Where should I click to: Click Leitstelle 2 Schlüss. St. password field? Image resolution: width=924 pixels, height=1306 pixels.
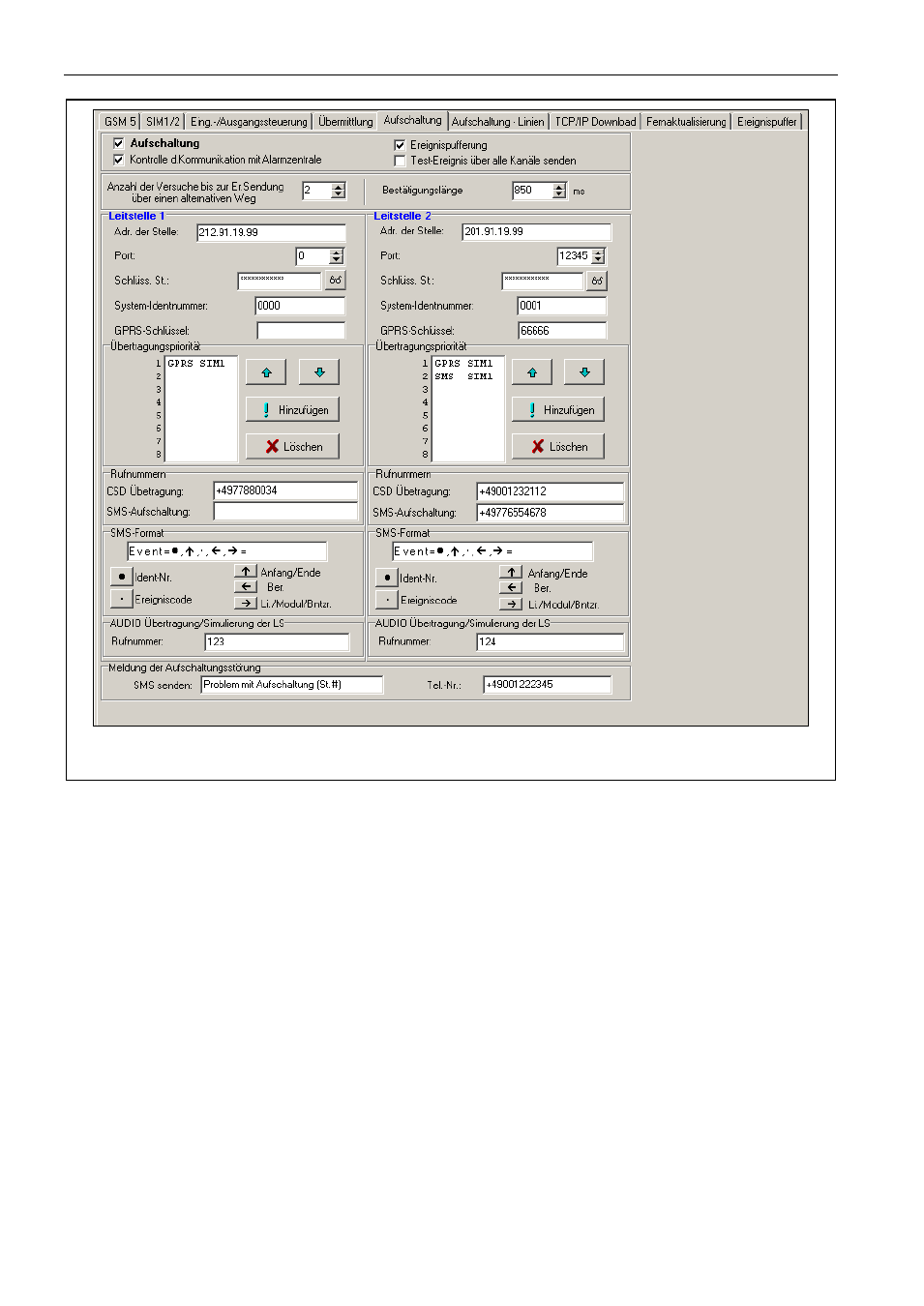[x=543, y=281]
